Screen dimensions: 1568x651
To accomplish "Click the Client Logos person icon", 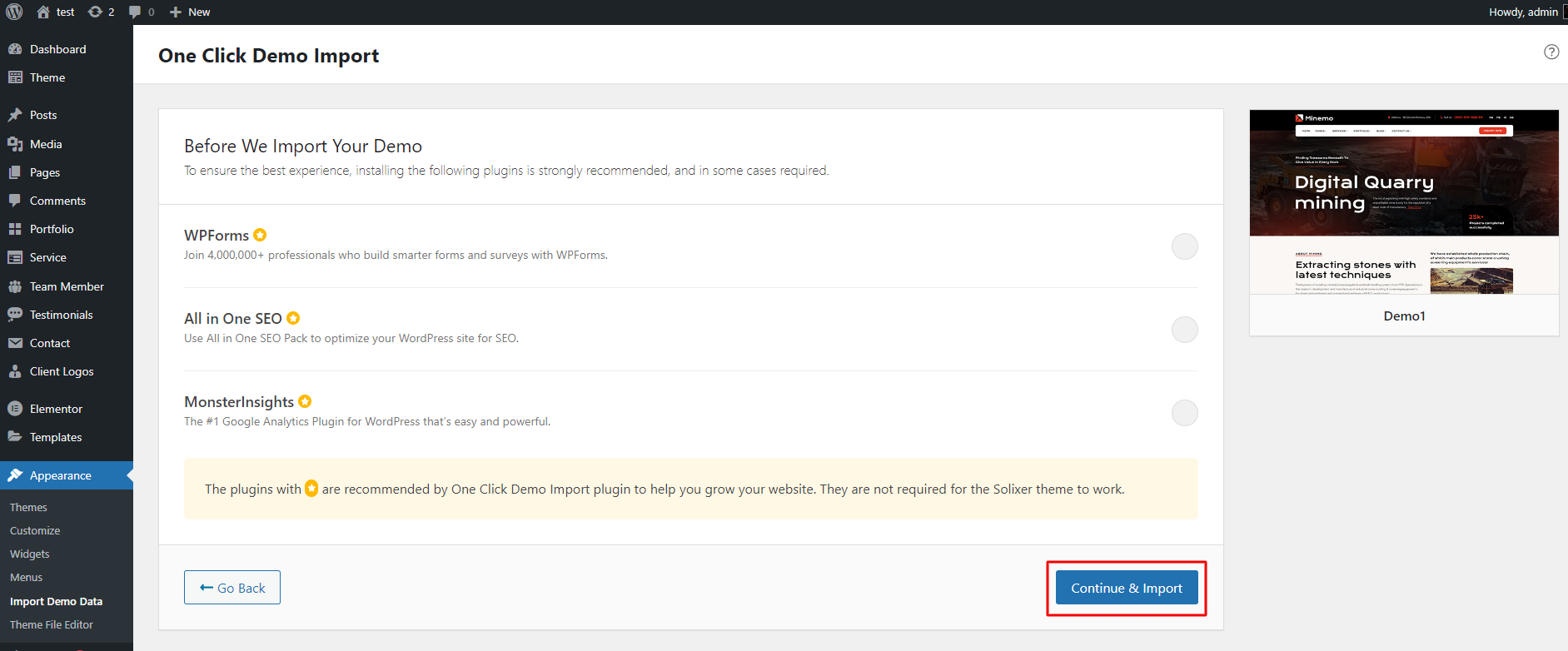I will click(15, 371).
